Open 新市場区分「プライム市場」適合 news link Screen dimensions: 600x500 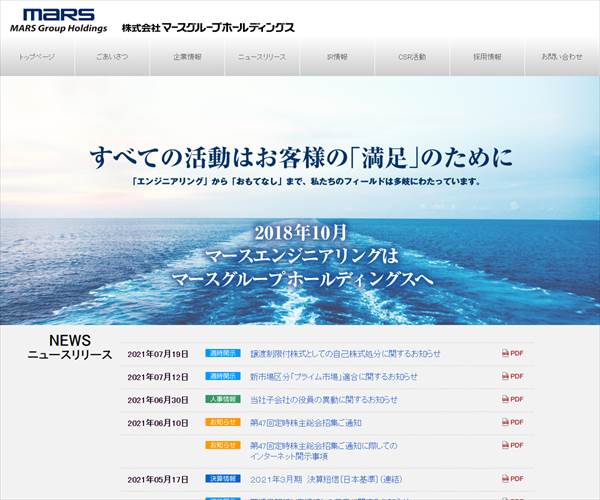click(x=334, y=376)
